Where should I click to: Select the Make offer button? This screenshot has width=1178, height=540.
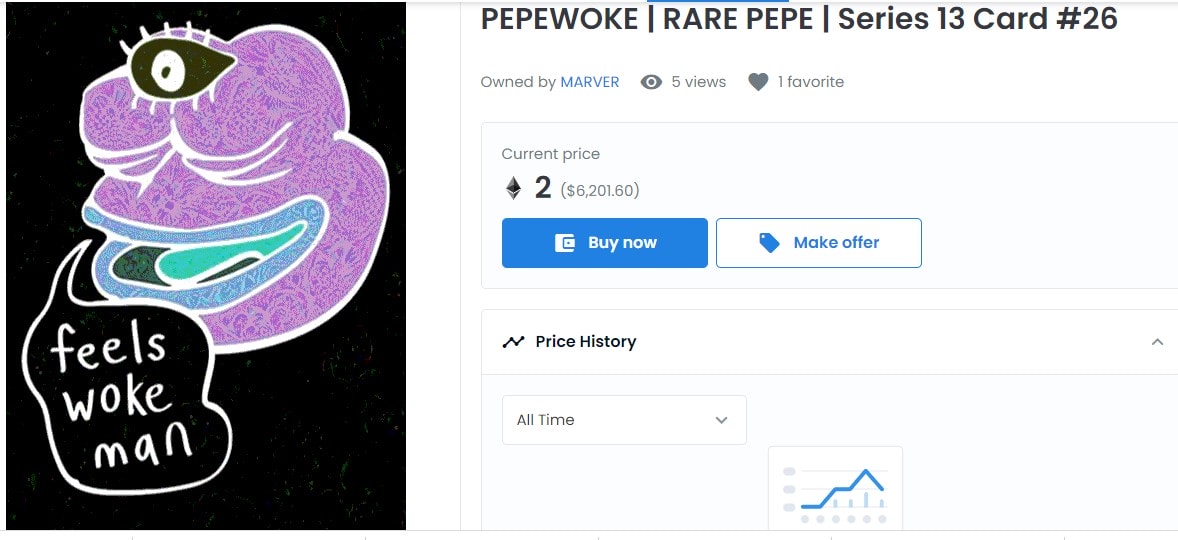pyautogui.click(x=819, y=243)
